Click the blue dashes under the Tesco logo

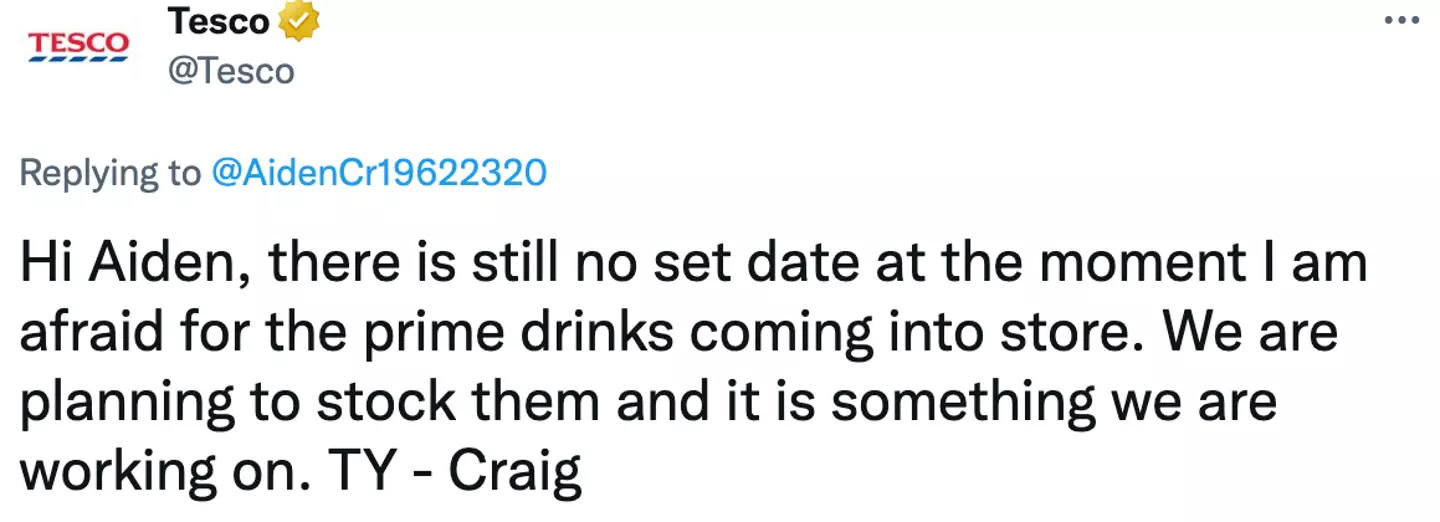[x=78, y=59]
